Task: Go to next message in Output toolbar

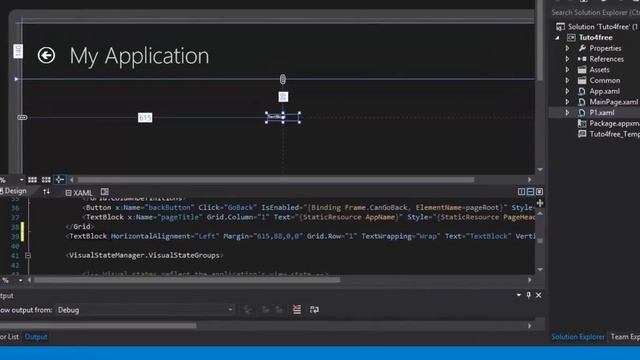Action: tap(279, 310)
